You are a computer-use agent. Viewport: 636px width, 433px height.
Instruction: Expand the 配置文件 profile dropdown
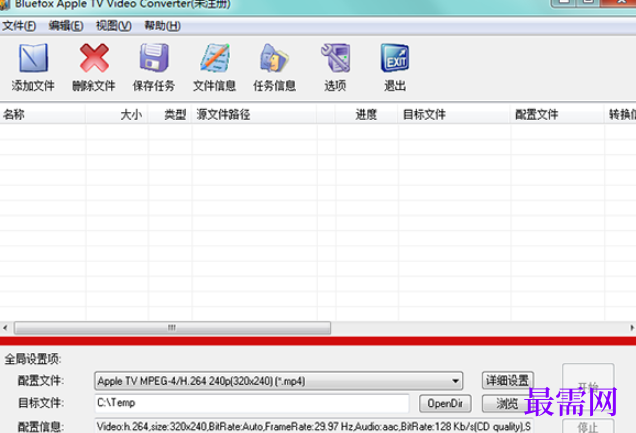(455, 381)
